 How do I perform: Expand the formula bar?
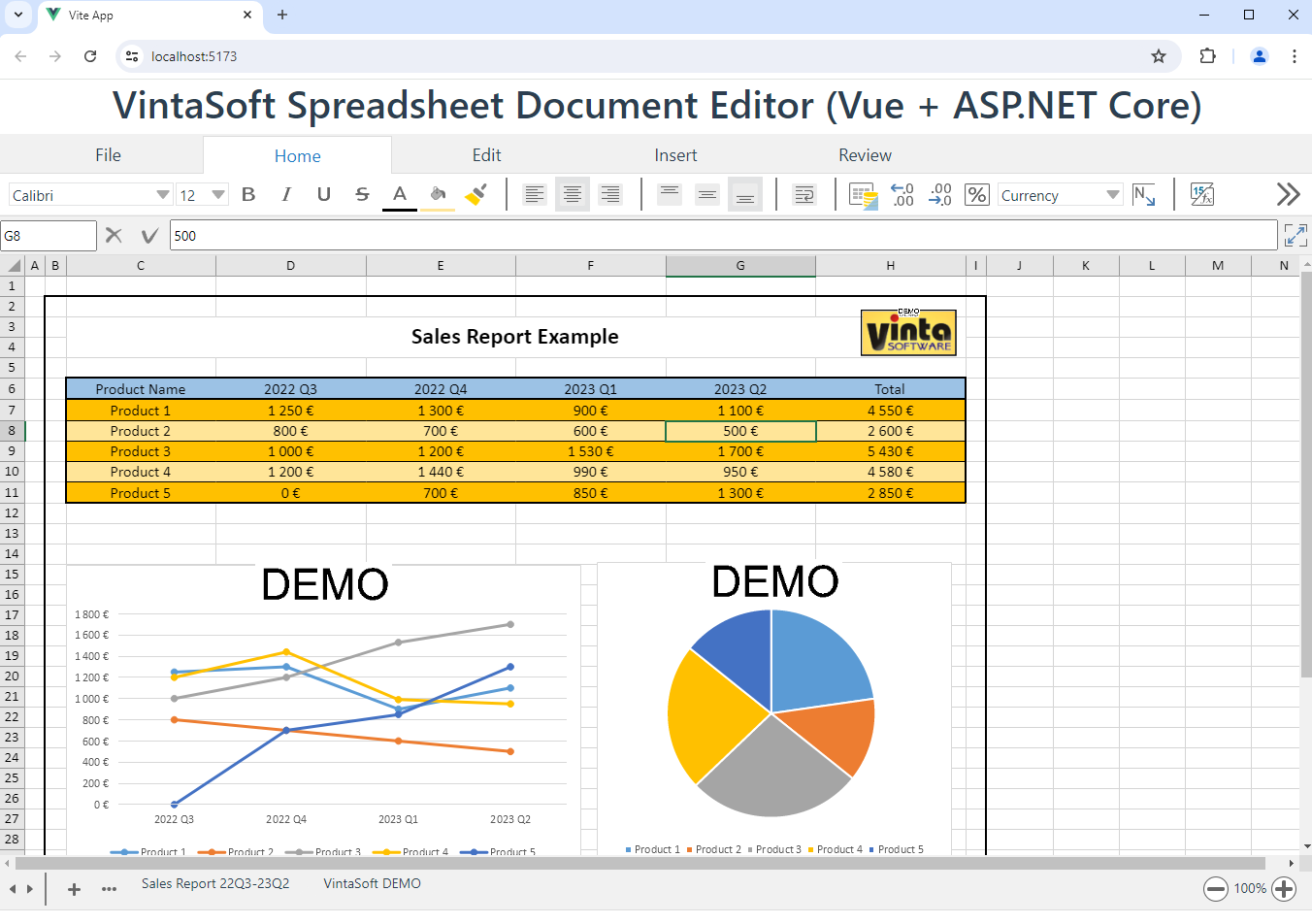tap(1295, 235)
